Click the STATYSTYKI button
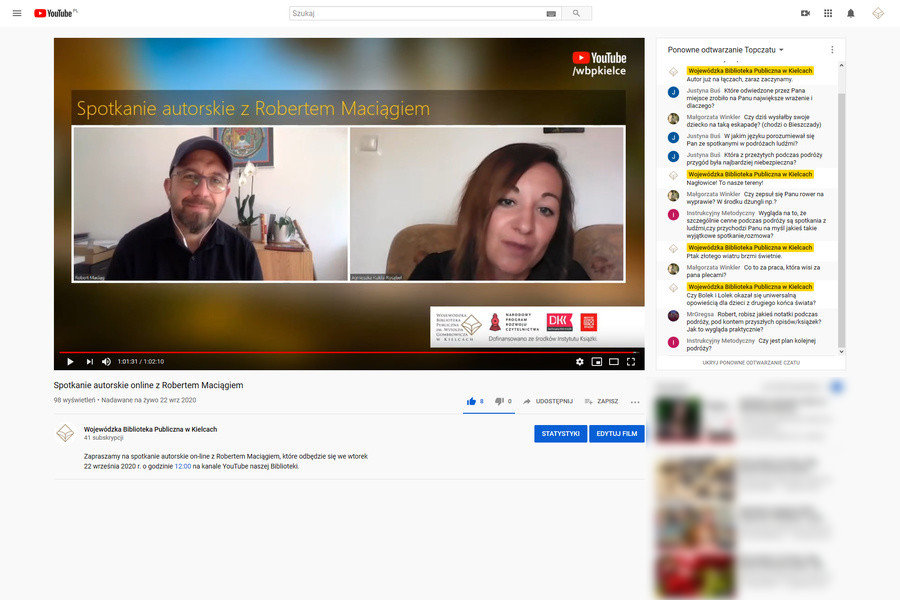This screenshot has height=600, width=900. click(560, 434)
